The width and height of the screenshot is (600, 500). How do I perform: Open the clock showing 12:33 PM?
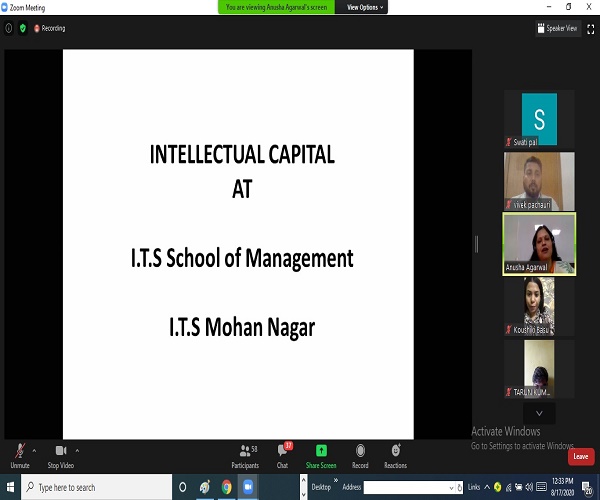tap(562, 487)
